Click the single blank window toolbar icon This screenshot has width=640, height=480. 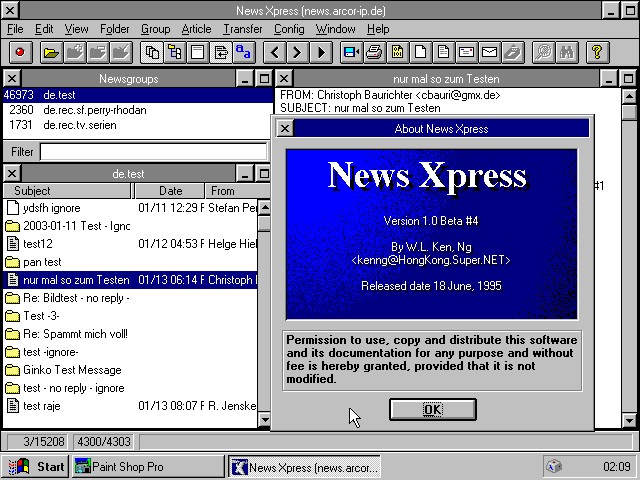point(198,52)
